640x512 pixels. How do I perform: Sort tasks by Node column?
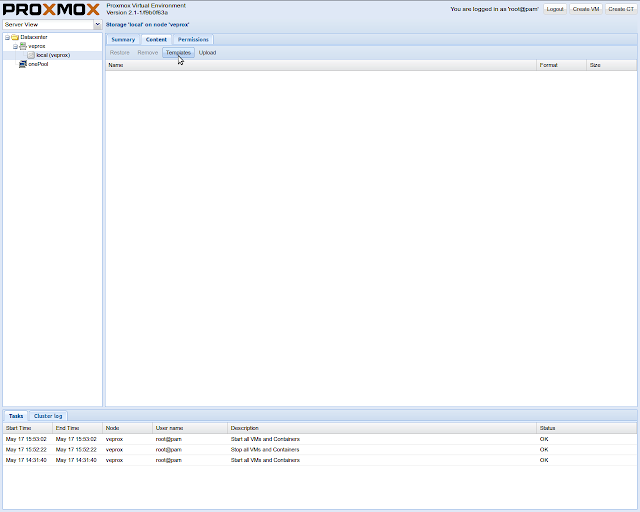pos(127,428)
